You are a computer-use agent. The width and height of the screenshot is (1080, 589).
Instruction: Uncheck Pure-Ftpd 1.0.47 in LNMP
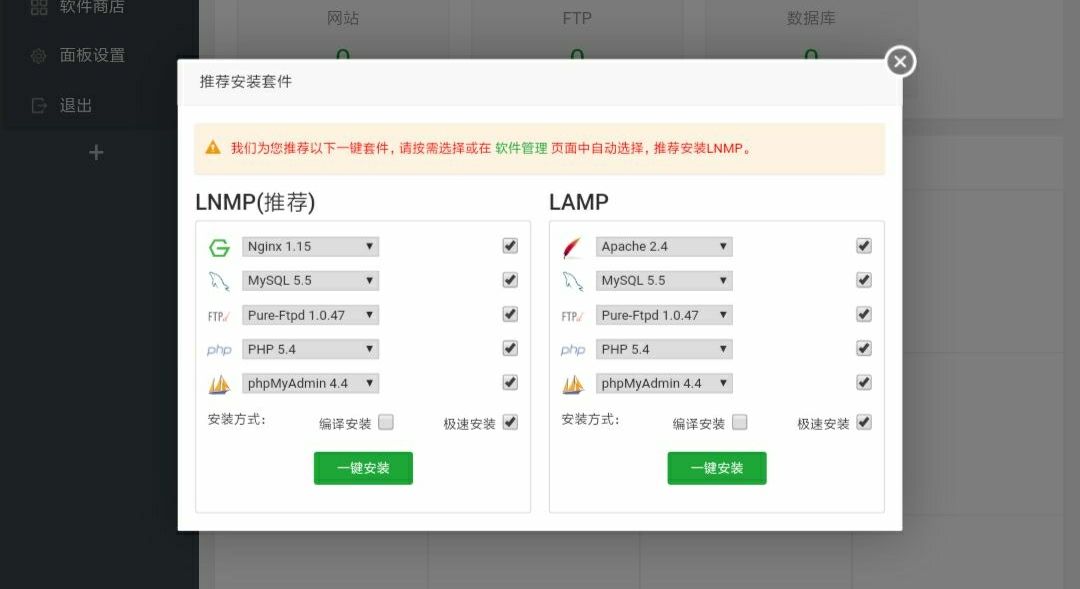[510, 314]
